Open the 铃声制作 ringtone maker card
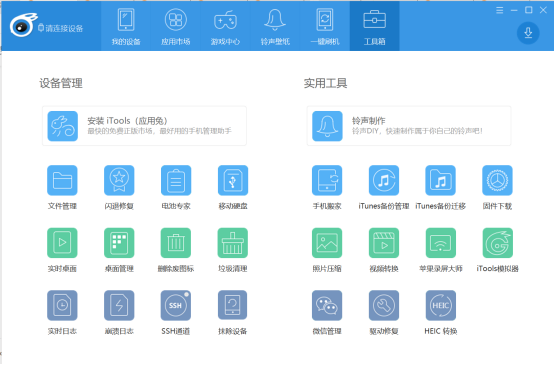The width and height of the screenshot is (554, 365). coord(409,126)
